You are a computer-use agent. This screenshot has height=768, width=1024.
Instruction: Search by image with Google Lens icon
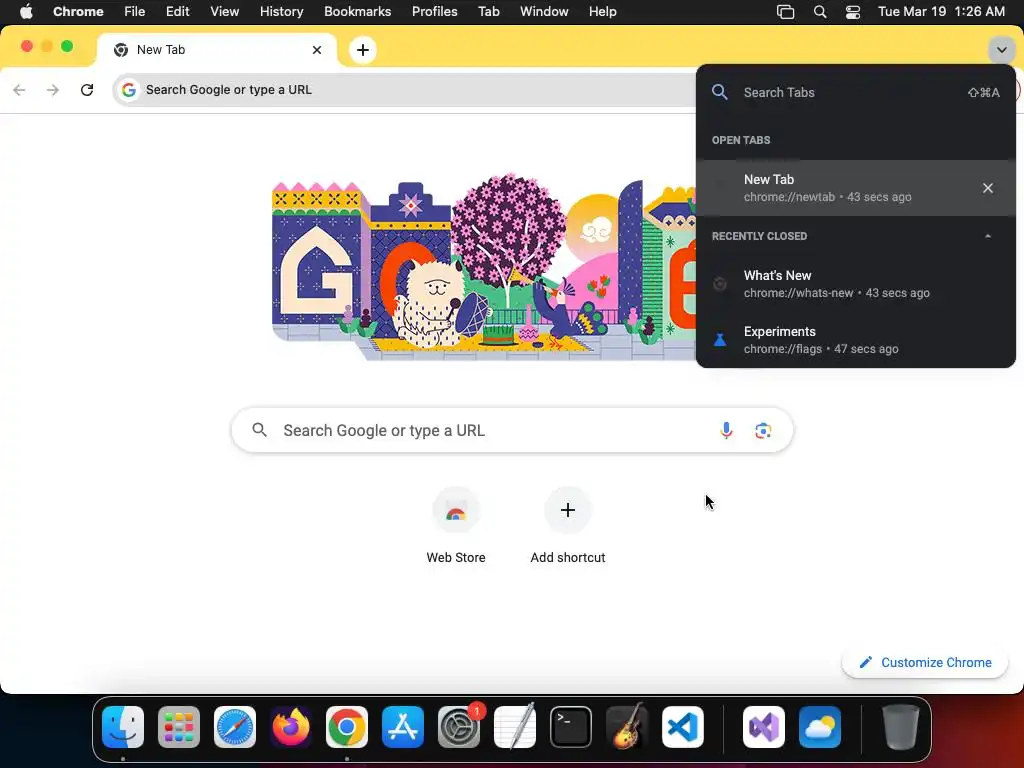click(x=763, y=430)
